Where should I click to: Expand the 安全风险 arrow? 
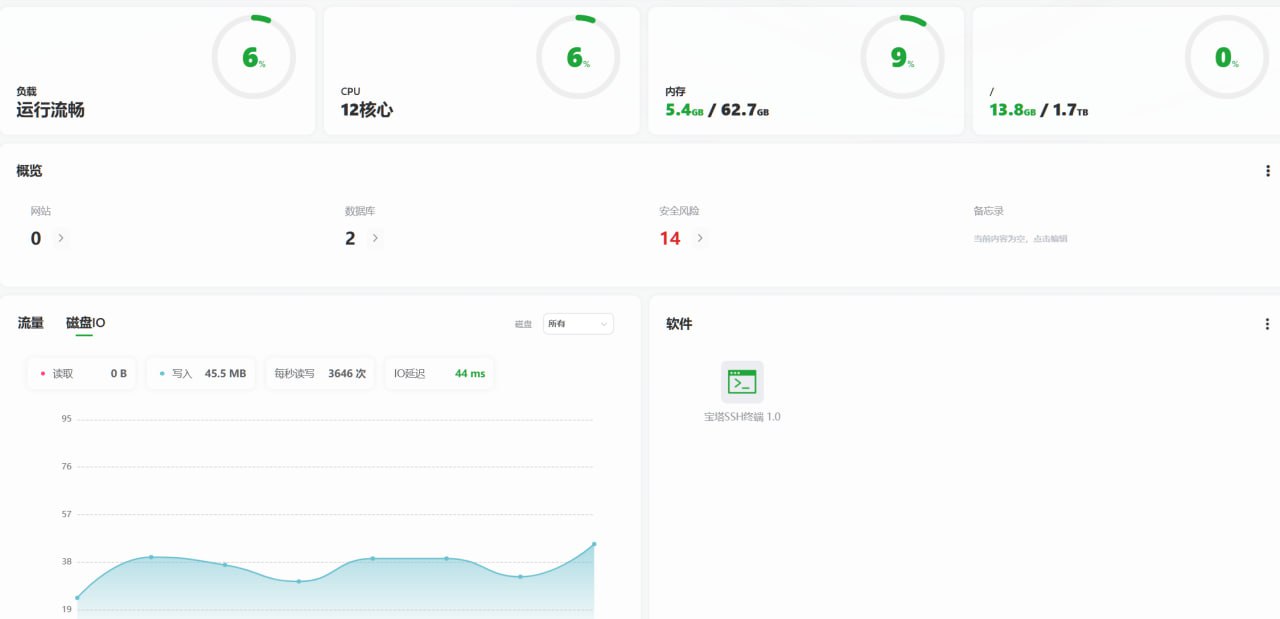tap(700, 238)
